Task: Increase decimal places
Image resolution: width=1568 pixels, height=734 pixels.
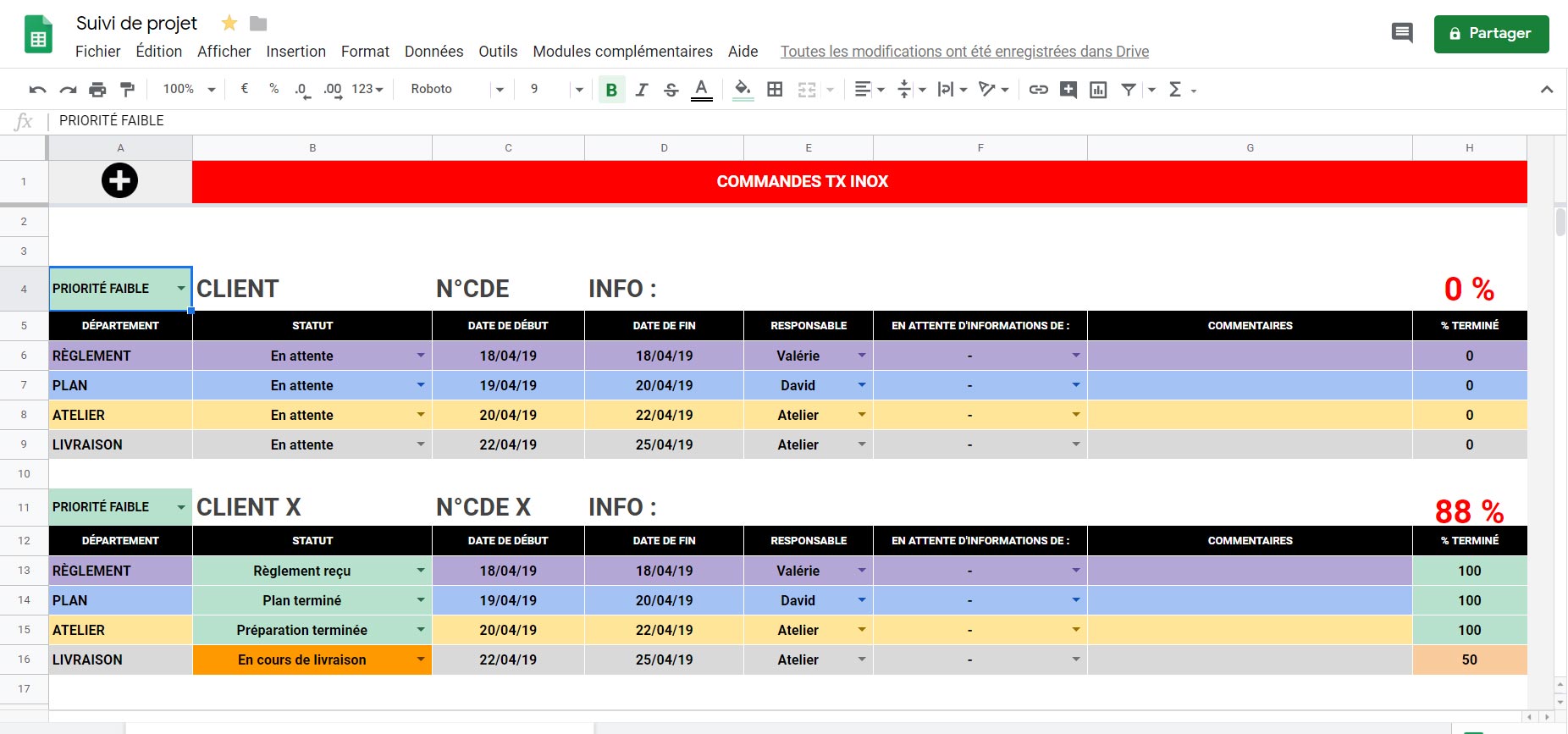Action: pos(333,89)
